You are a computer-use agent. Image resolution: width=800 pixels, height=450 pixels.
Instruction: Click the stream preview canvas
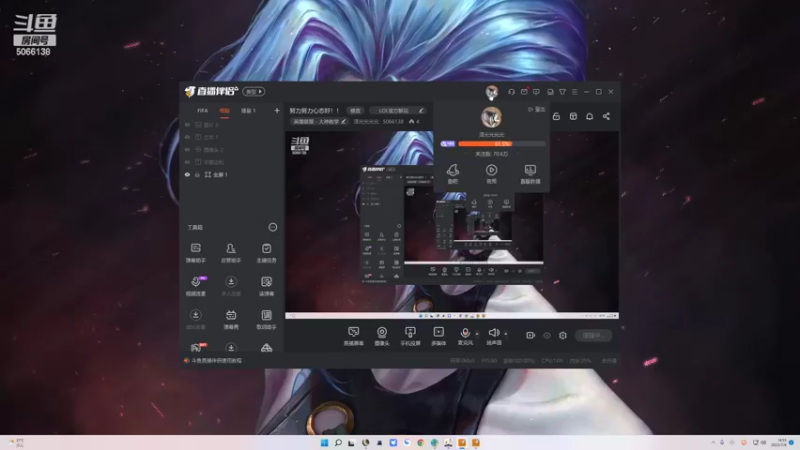tap(452, 224)
